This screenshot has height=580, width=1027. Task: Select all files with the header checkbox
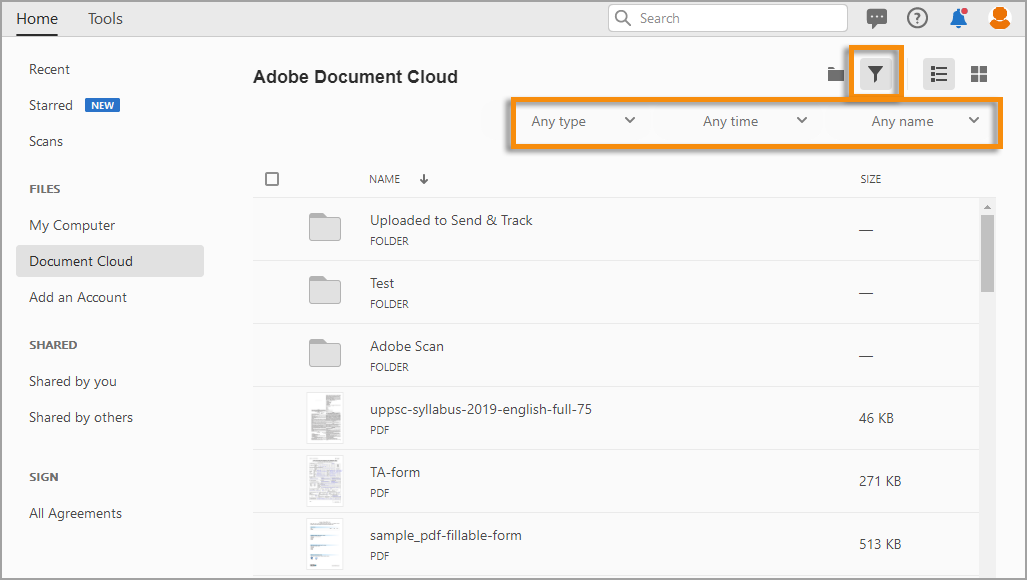tap(271, 178)
